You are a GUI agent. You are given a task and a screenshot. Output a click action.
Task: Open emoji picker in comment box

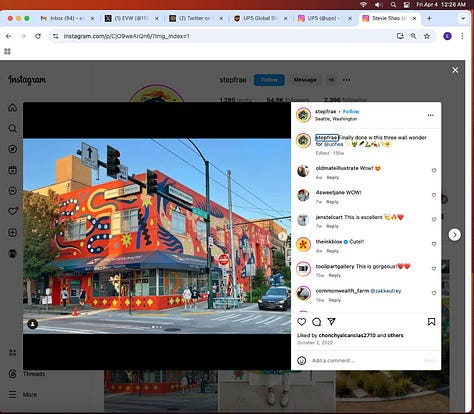302,360
